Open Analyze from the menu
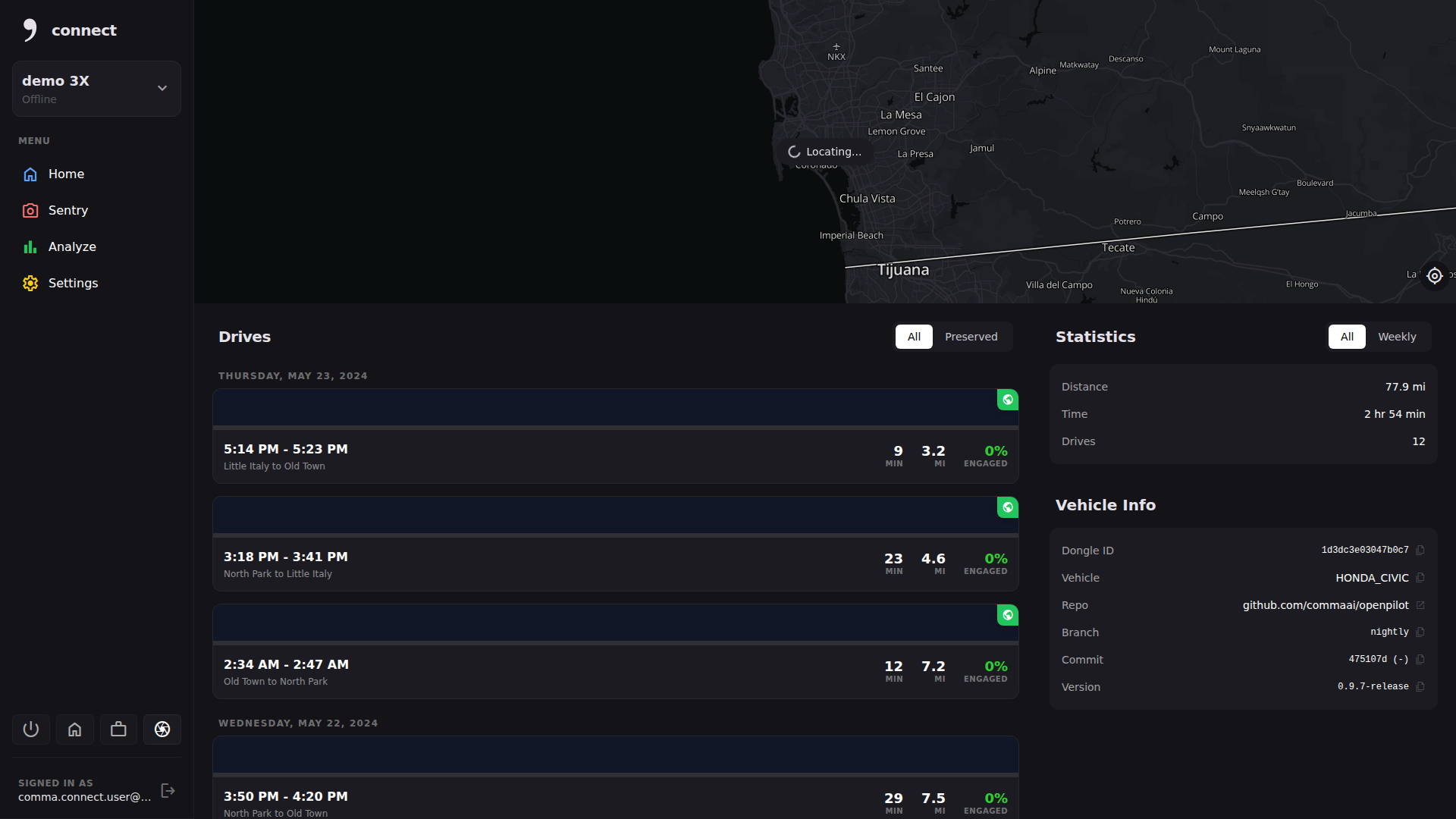The height and width of the screenshot is (819, 1456). coord(71,247)
